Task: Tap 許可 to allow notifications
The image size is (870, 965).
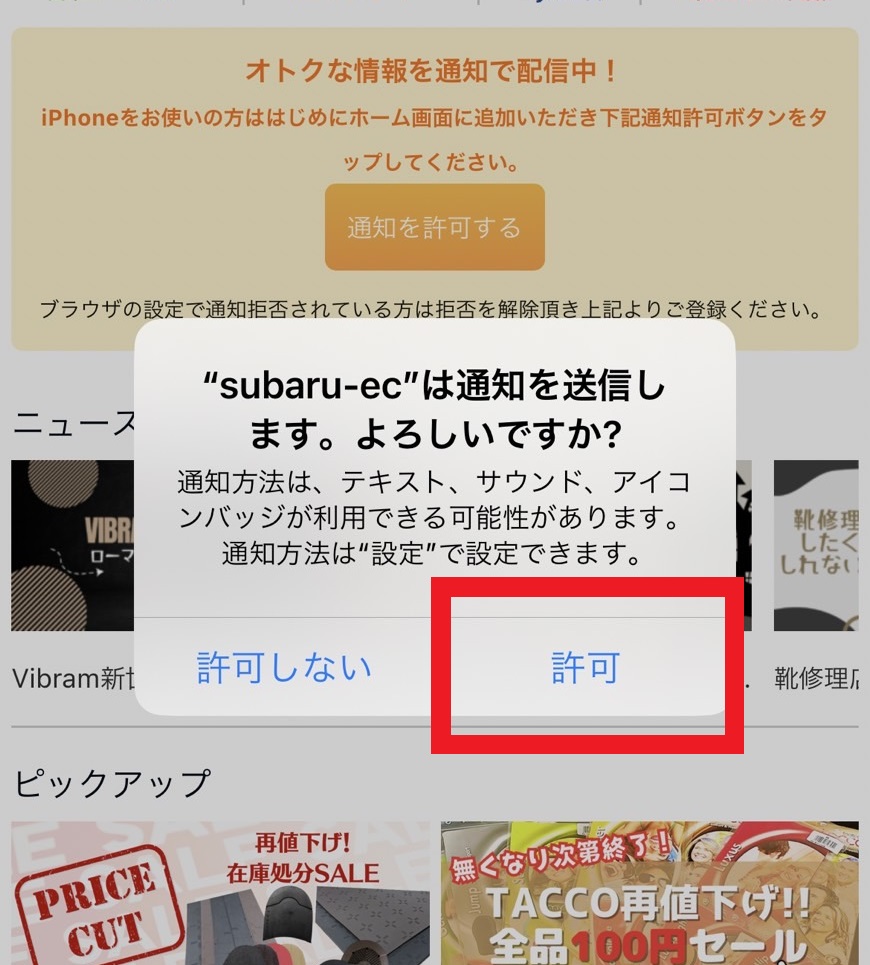Action: coord(585,667)
